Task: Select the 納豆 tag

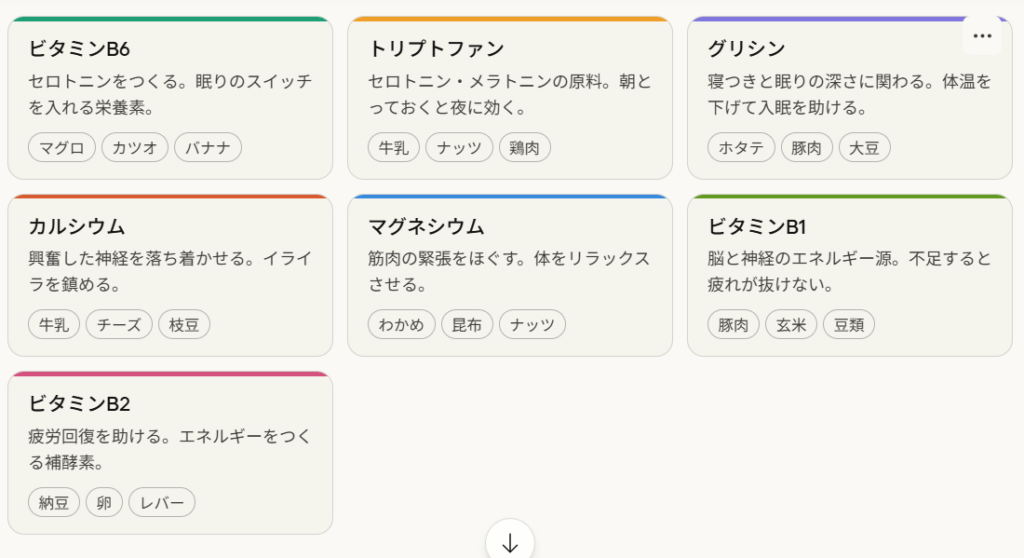Action: coord(54,502)
